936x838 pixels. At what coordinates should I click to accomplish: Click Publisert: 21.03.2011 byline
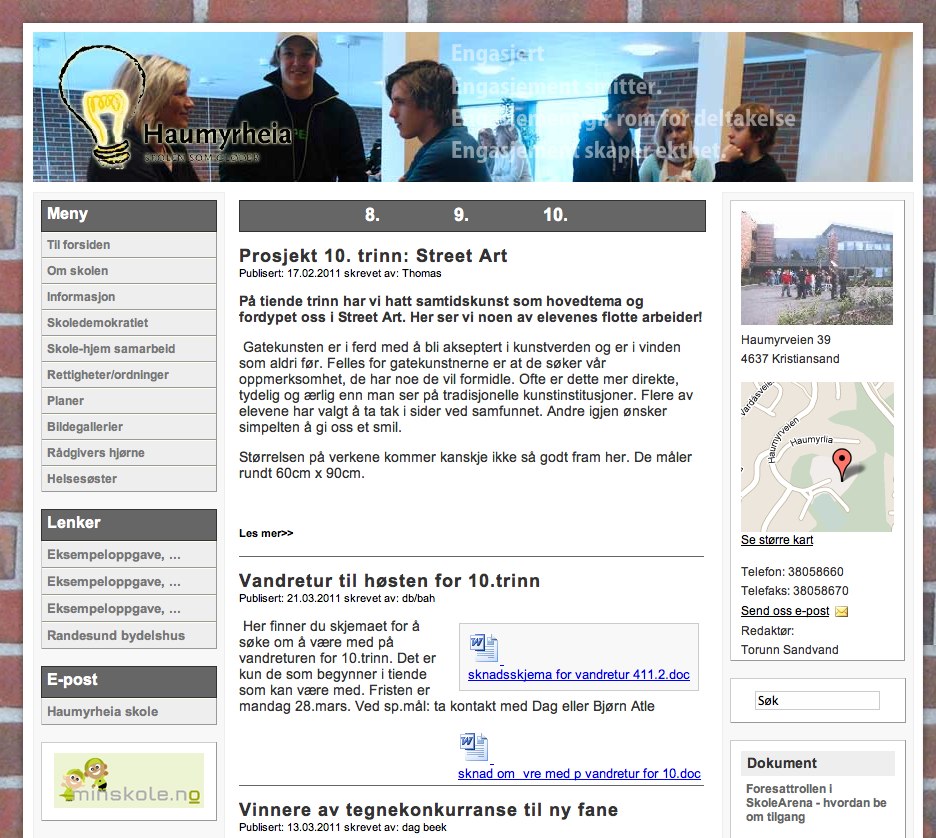[x=337, y=598]
